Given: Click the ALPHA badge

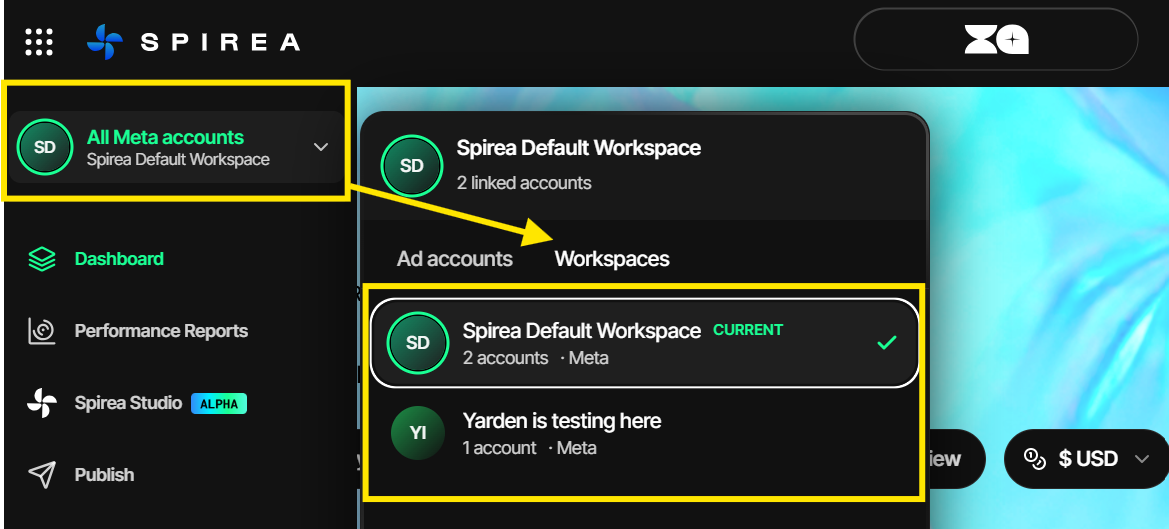Looking at the screenshot, I should pyautogui.click(x=219, y=404).
